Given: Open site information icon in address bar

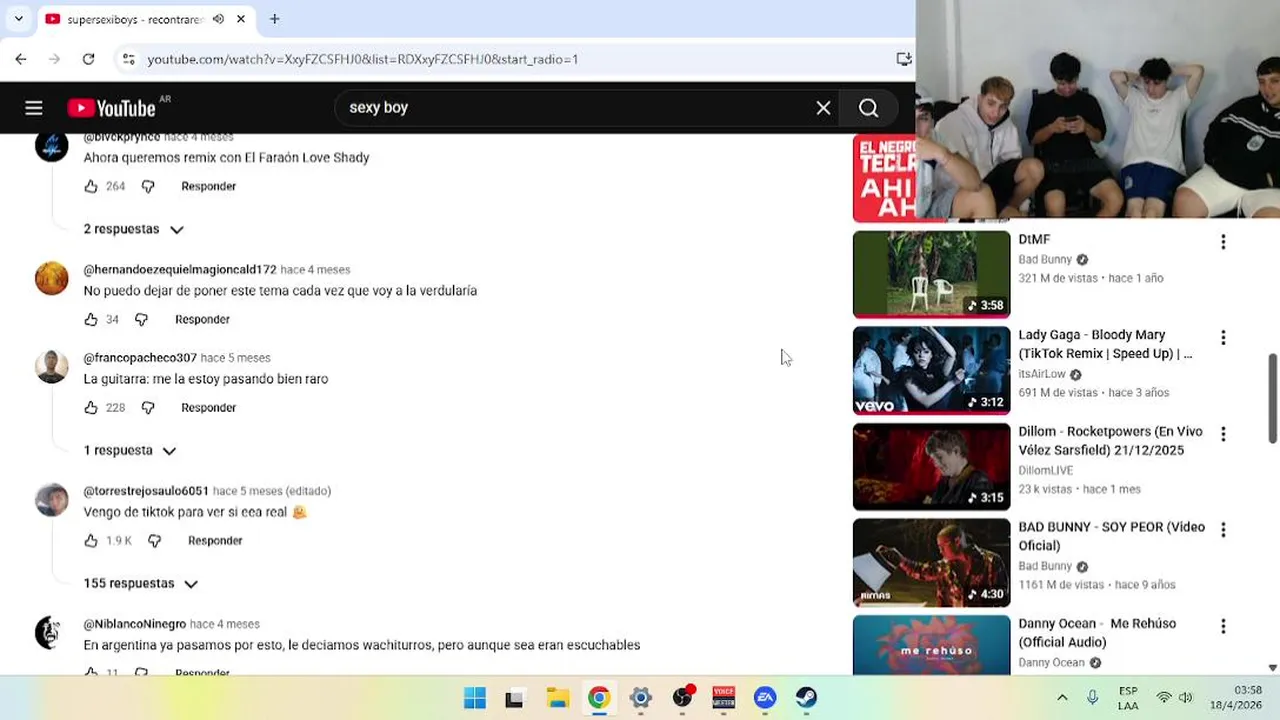Looking at the screenshot, I should click(x=128, y=59).
